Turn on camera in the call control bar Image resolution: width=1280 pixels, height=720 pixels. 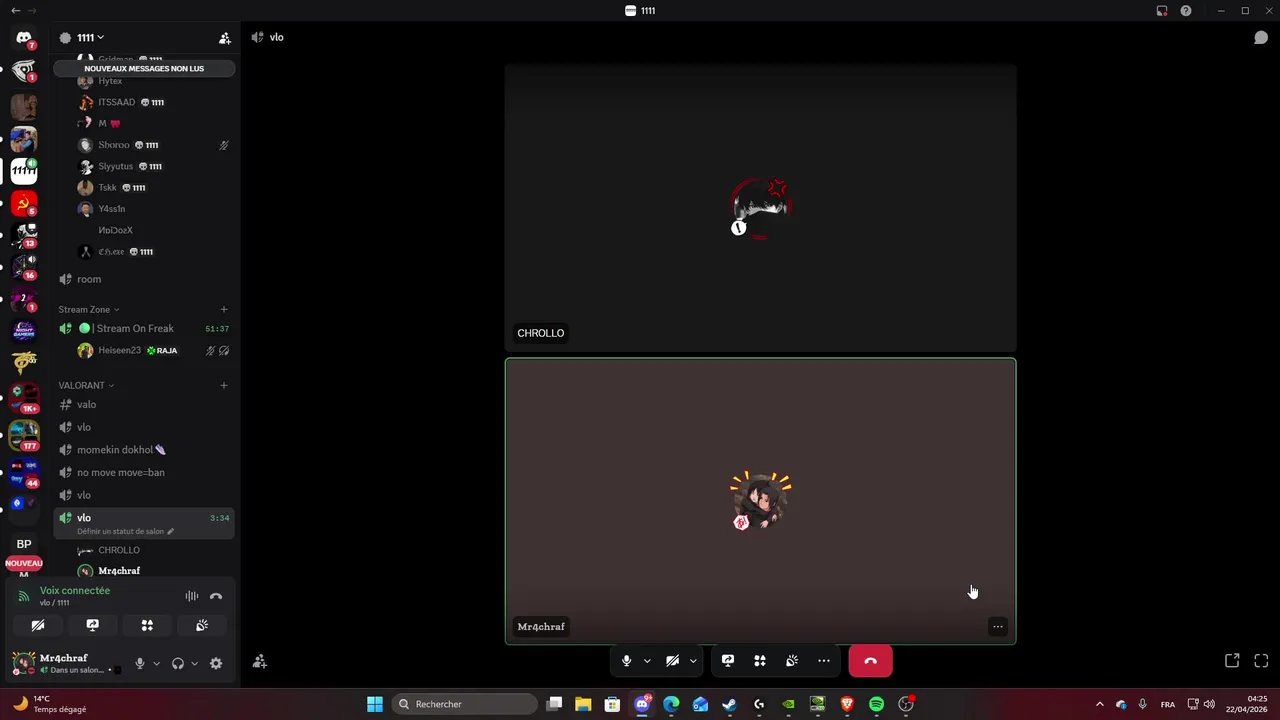pos(673,661)
